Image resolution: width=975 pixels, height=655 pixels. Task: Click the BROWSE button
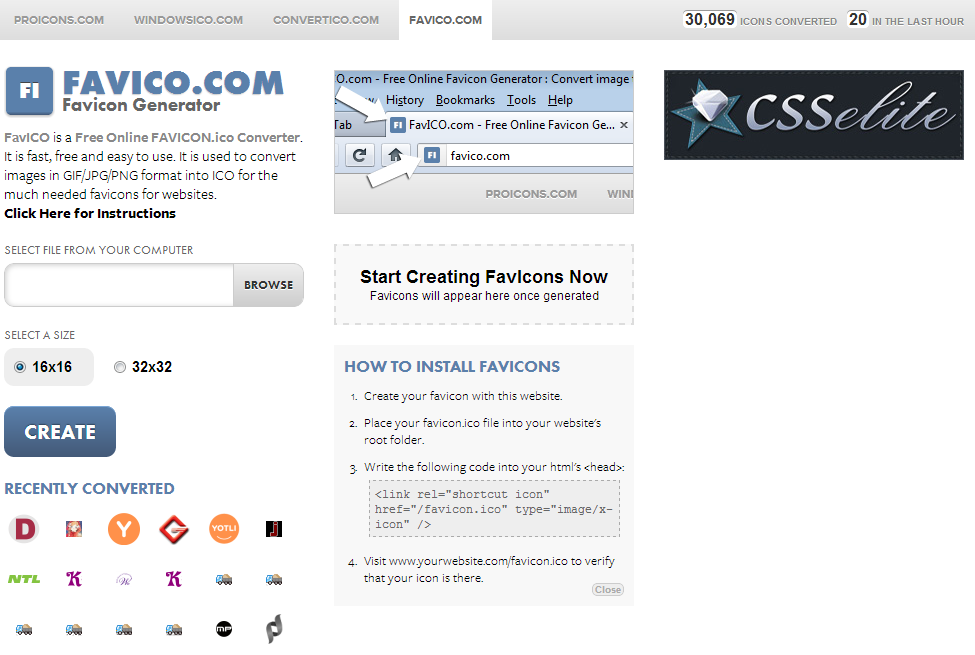[269, 285]
